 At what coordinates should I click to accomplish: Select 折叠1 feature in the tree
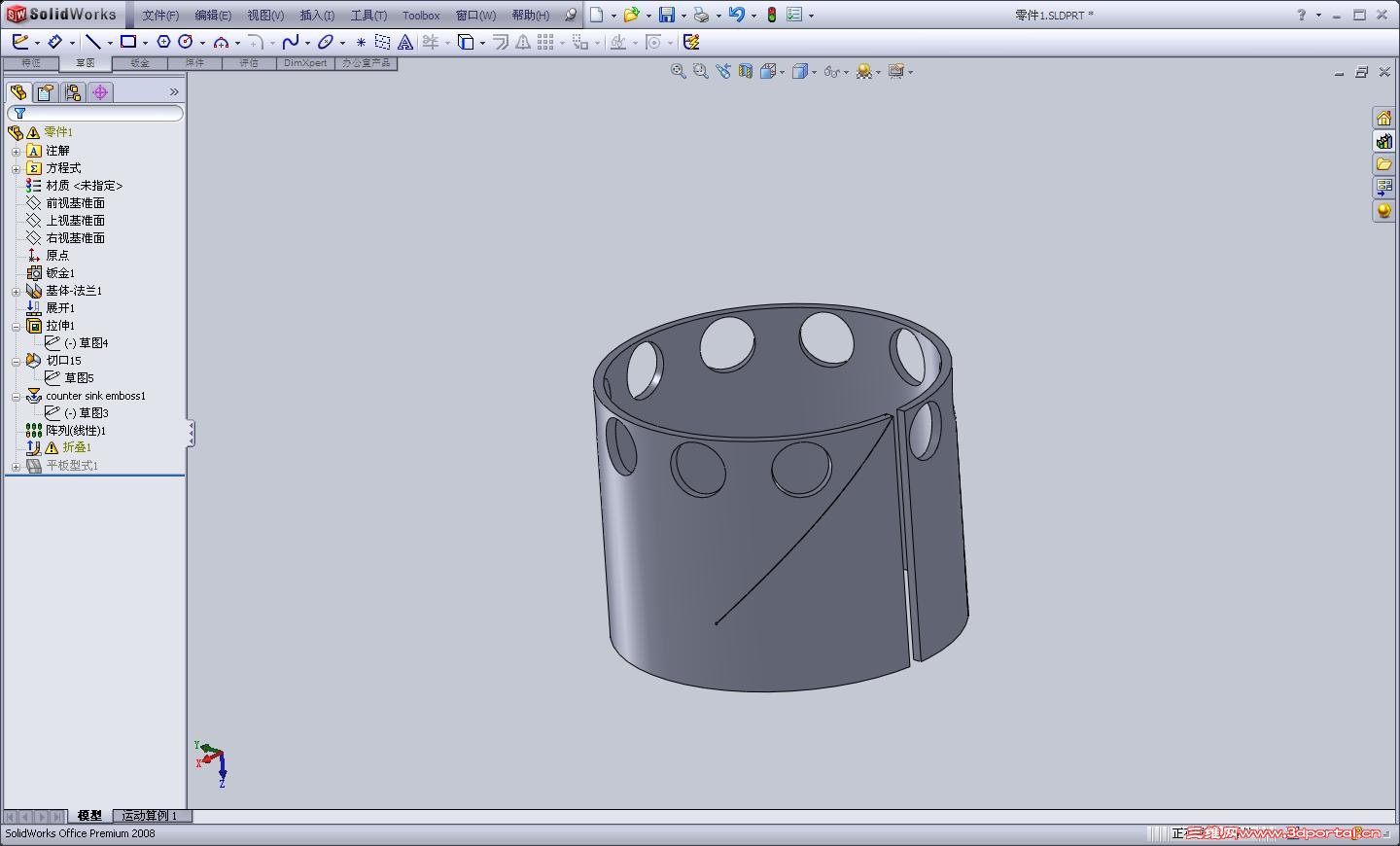click(x=76, y=447)
